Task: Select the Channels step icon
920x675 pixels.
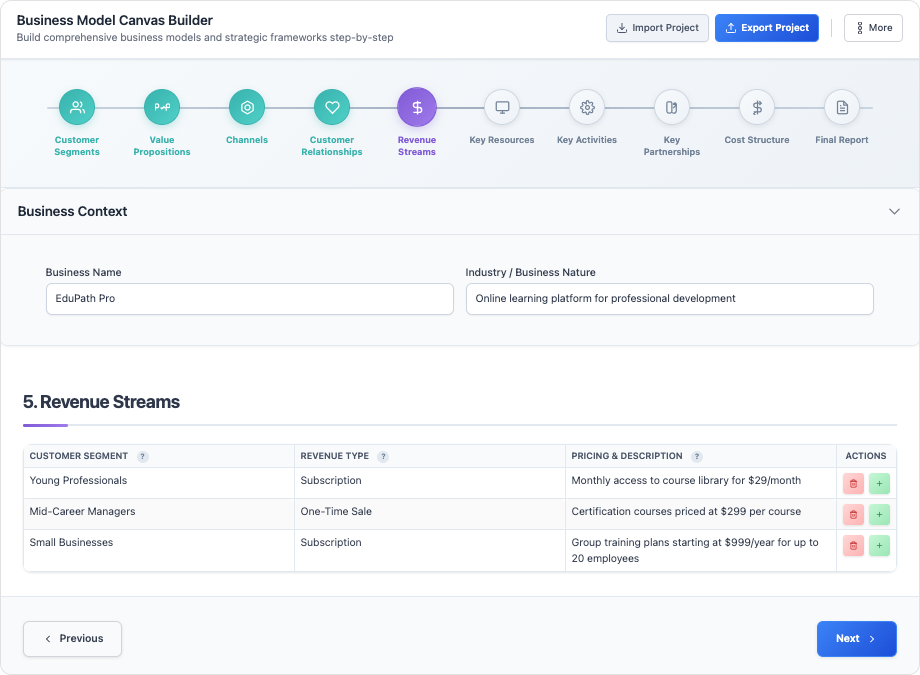Action: tap(247, 107)
